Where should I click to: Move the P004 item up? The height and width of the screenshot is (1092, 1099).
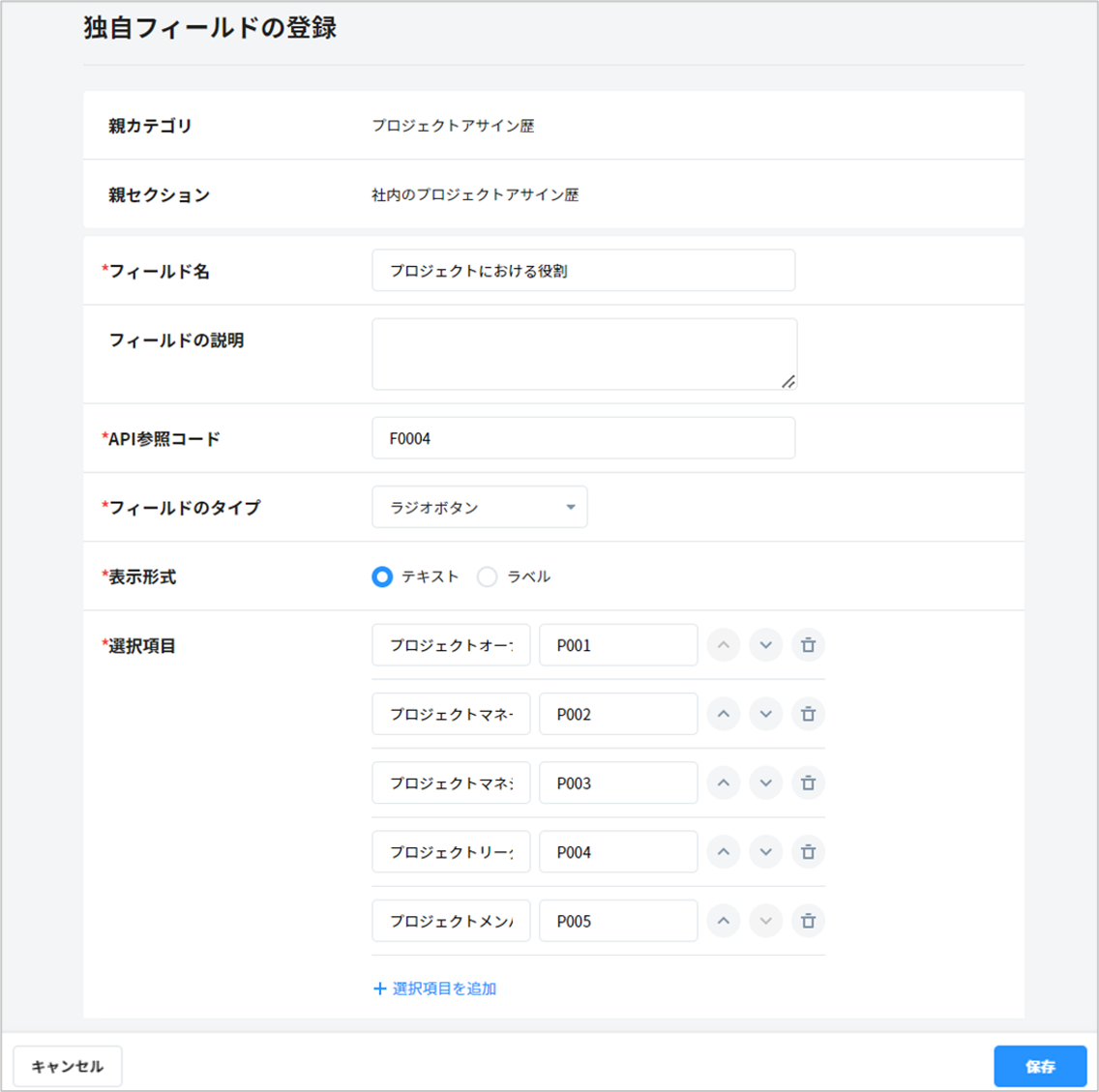click(724, 852)
